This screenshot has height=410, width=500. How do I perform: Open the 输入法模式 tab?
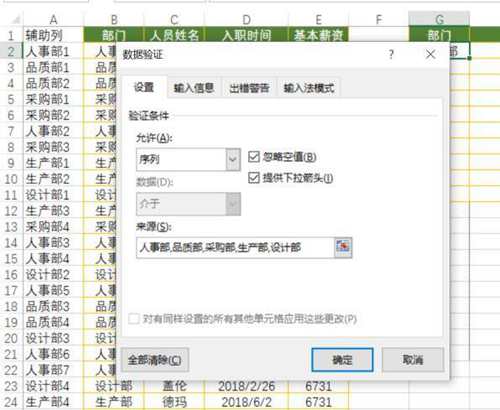coord(309,88)
